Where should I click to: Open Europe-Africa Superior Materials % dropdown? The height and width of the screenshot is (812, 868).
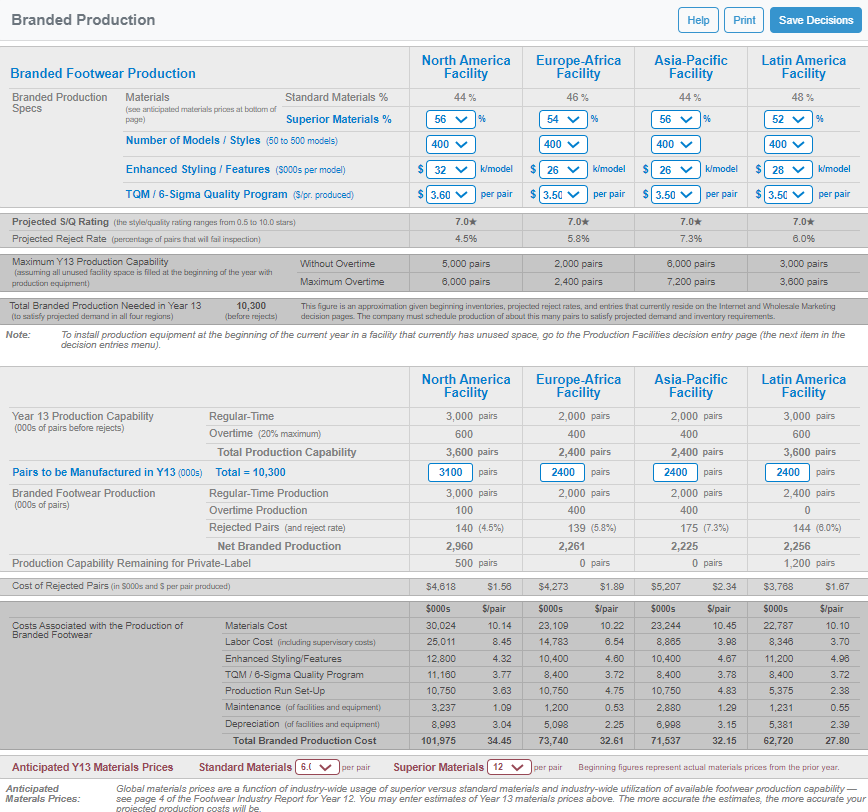pos(564,119)
